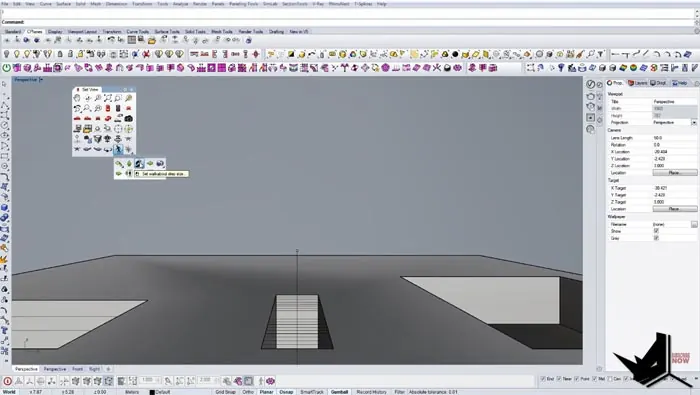Toggle SmartTrack in status bar
This screenshot has height=395, width=700.
coord(312,392)
